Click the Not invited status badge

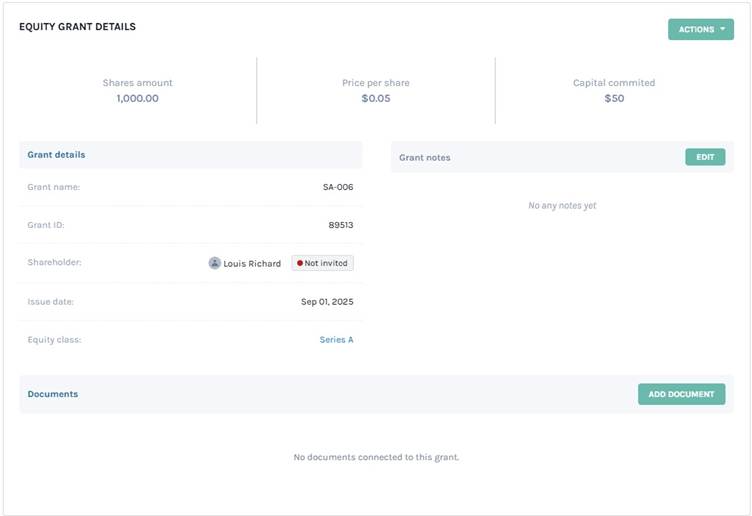point(323,263)
